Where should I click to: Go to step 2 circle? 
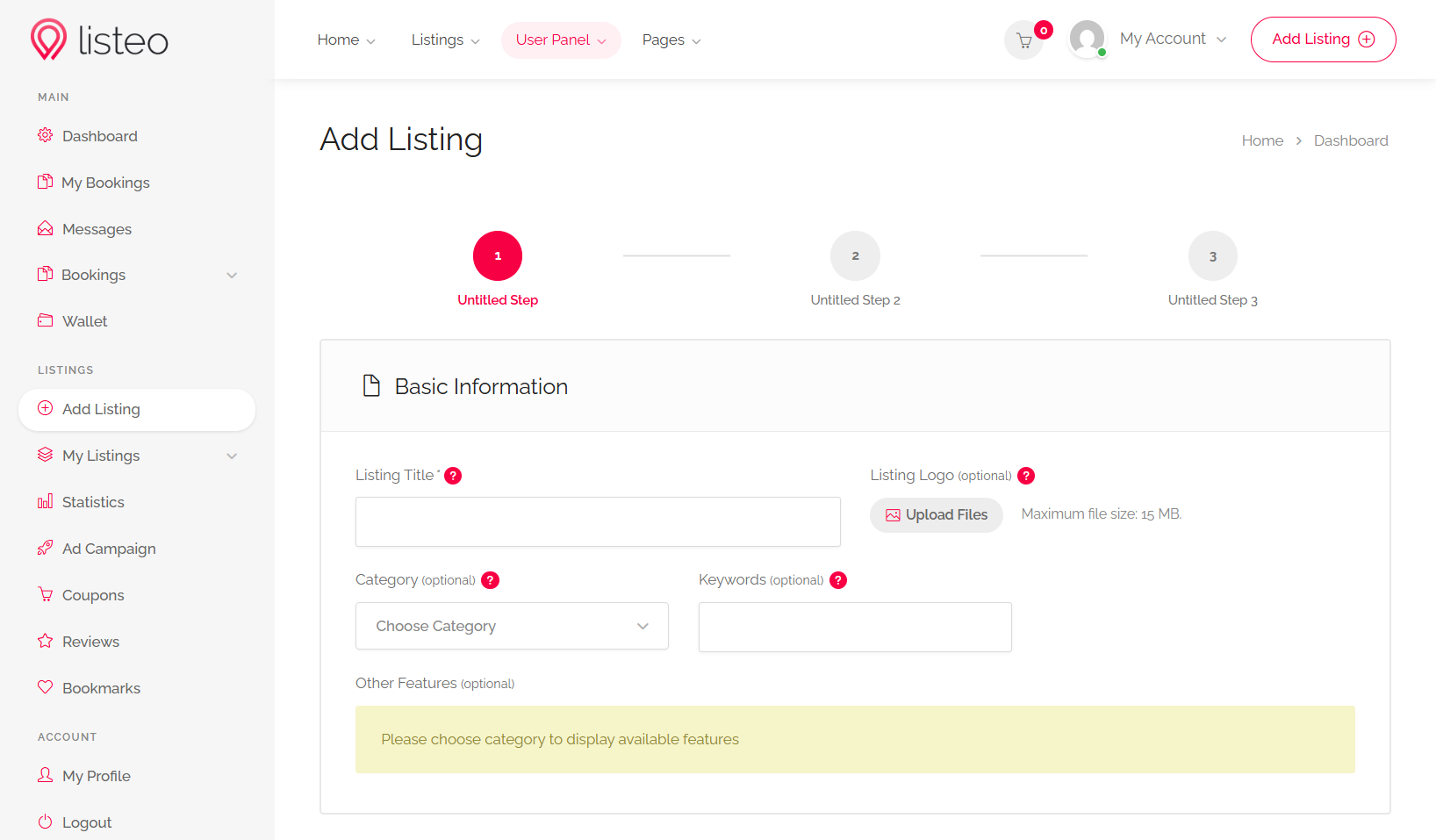tap(855, 256)
